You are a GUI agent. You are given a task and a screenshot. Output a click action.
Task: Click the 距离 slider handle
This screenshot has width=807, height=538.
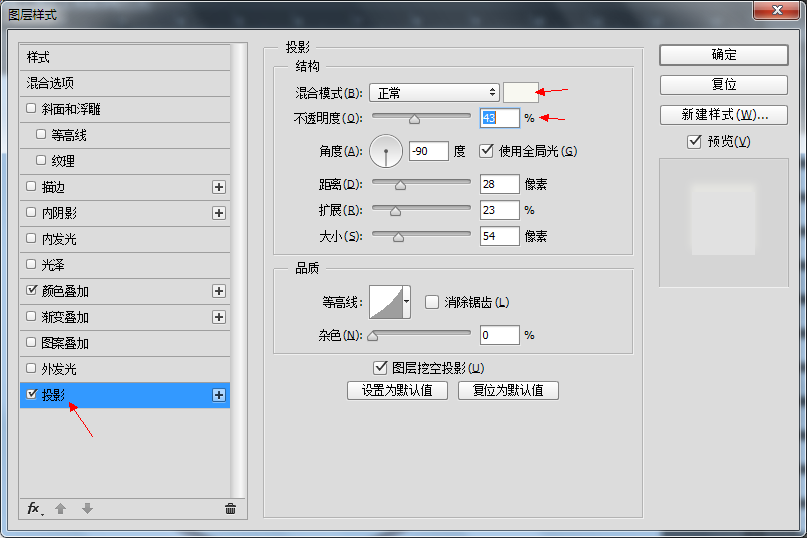[x=400, y=185]
